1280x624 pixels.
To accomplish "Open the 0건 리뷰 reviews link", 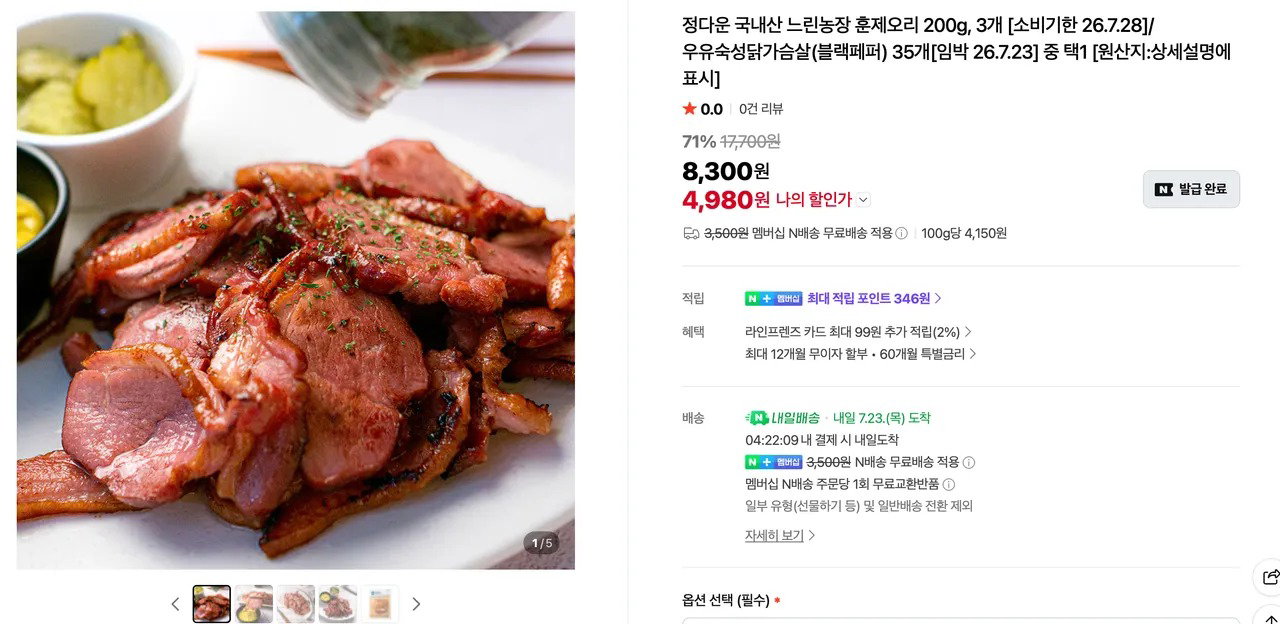I will tap(761, 109).
